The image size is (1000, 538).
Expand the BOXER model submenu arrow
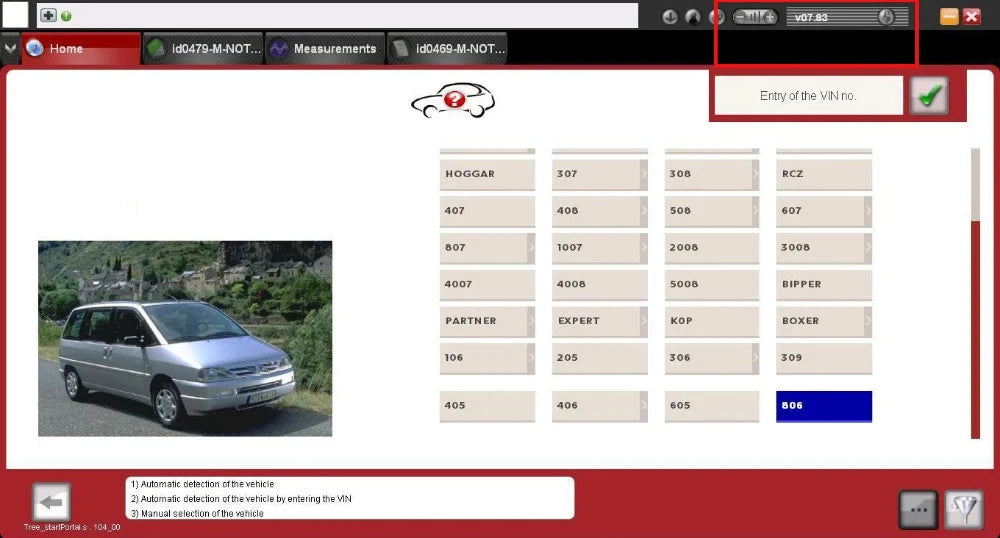click(x=867, y=321)
